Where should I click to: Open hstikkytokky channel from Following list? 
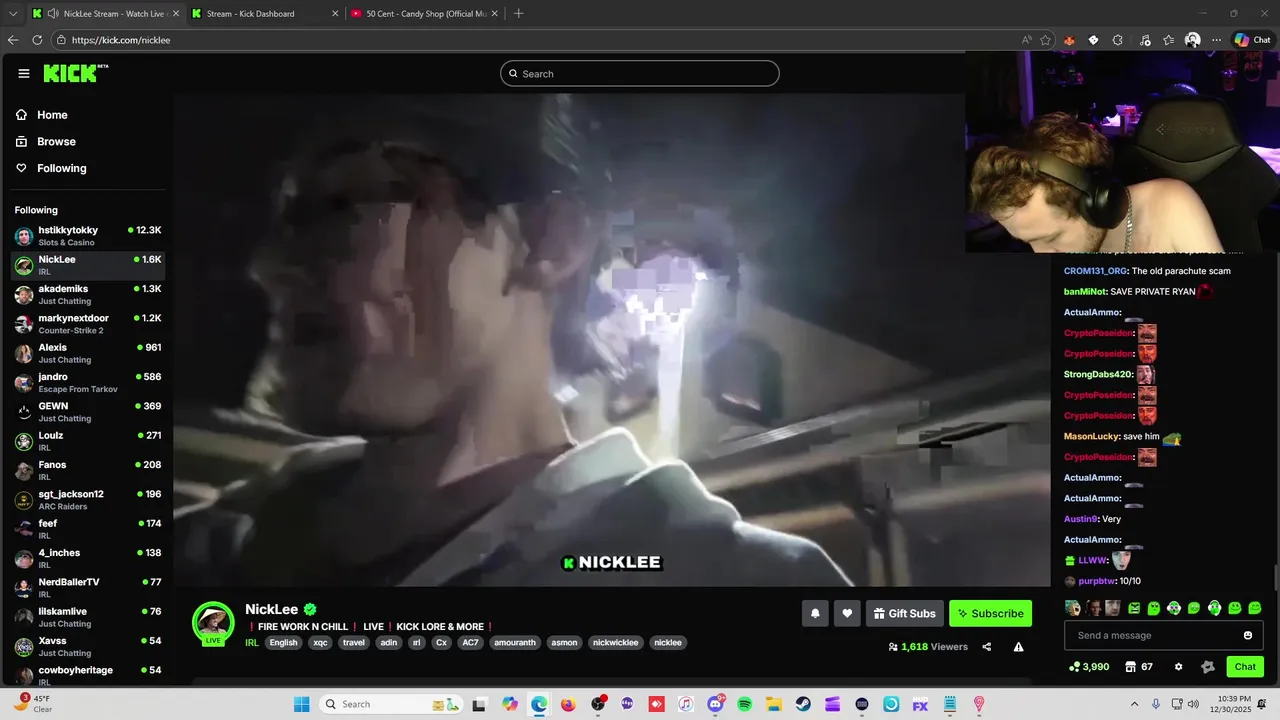click(x=88, y=236)
